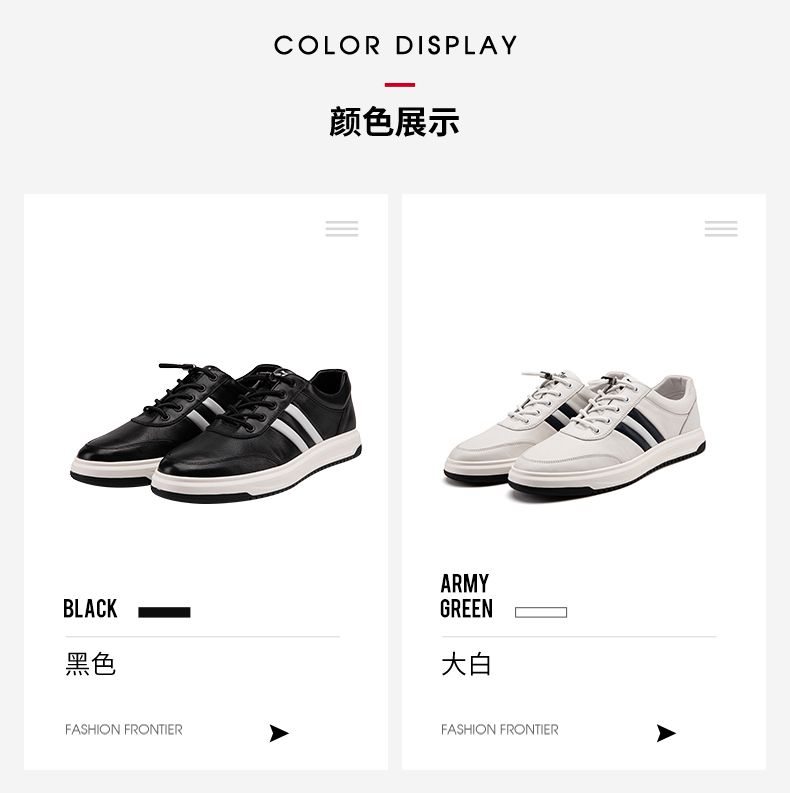Open the white sneakers product image
The height and width of the screenshot is (793, 790).
(575, 435)
